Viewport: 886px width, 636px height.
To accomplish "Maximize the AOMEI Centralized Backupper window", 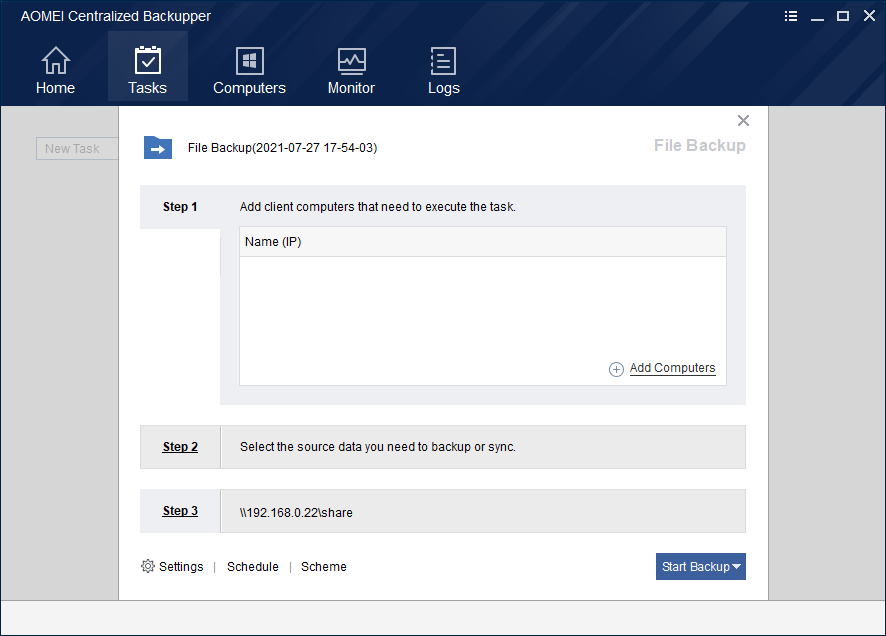I will (843, 16).
